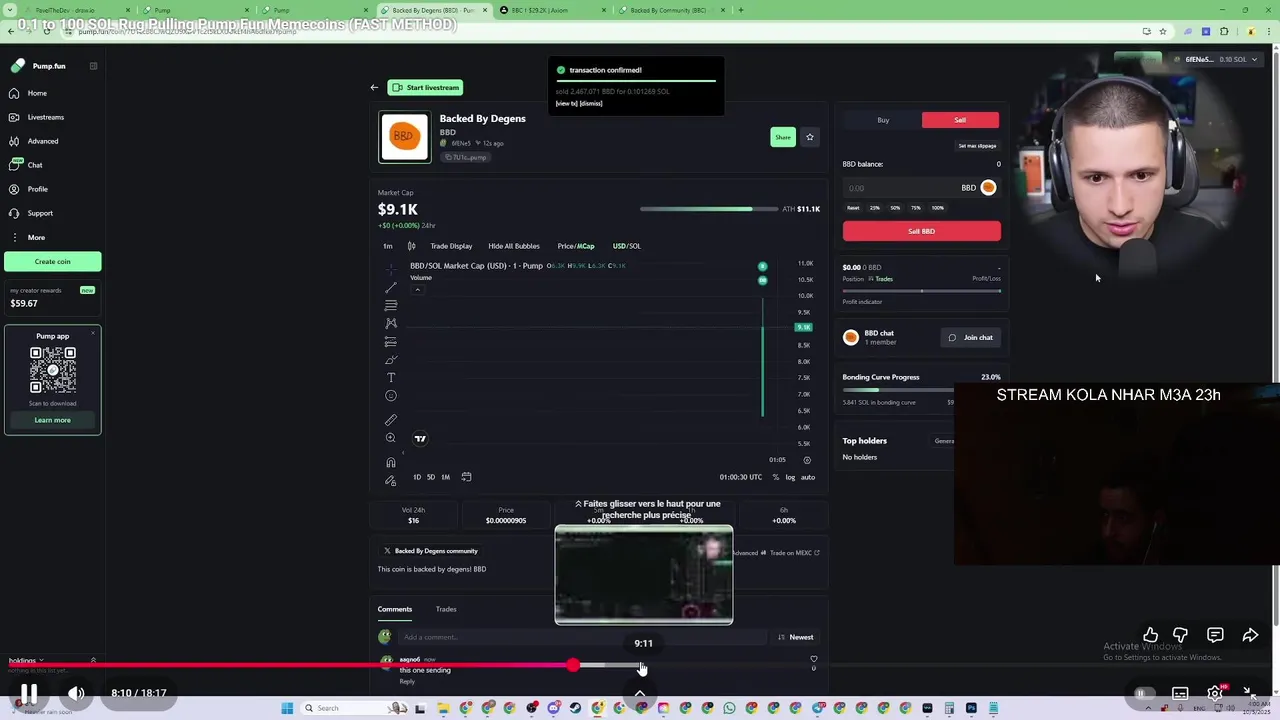Go back with the arrow icon
The image size is (1280, 720).
374,87
